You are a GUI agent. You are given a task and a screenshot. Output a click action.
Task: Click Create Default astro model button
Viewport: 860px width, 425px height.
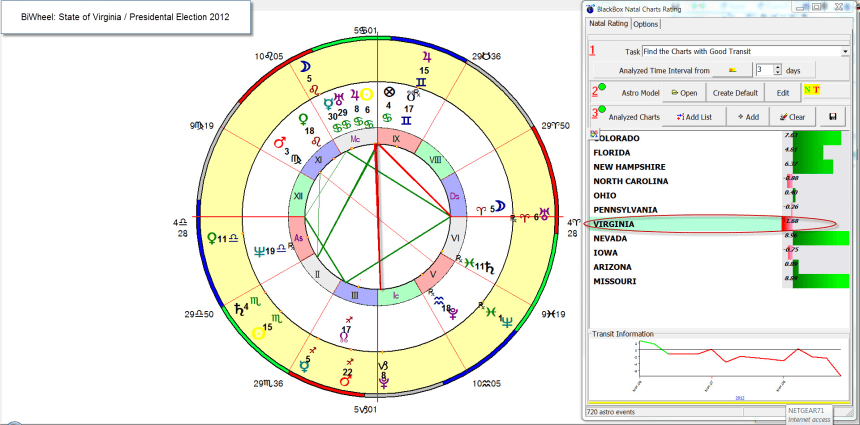[735, 92]
